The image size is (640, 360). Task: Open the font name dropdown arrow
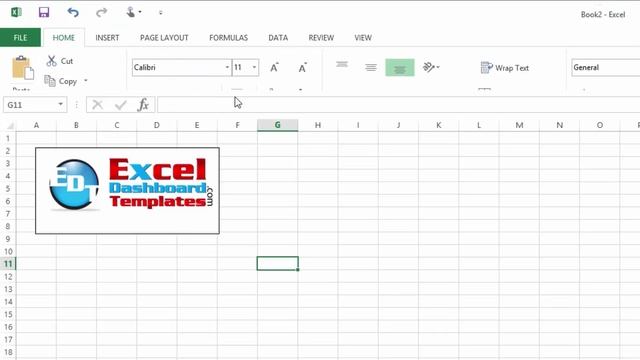click(x=227, y=67)
